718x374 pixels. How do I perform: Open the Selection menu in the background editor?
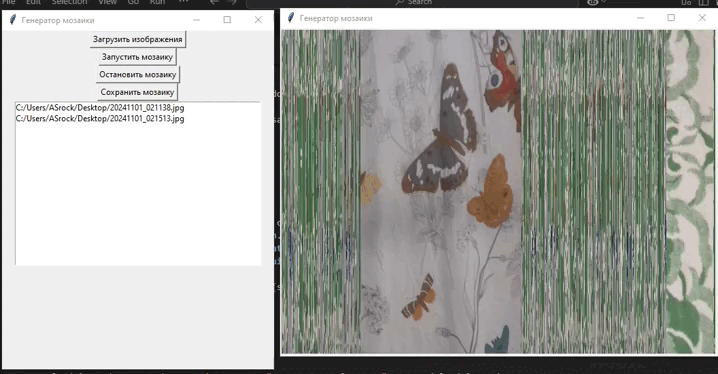point(69,2)
